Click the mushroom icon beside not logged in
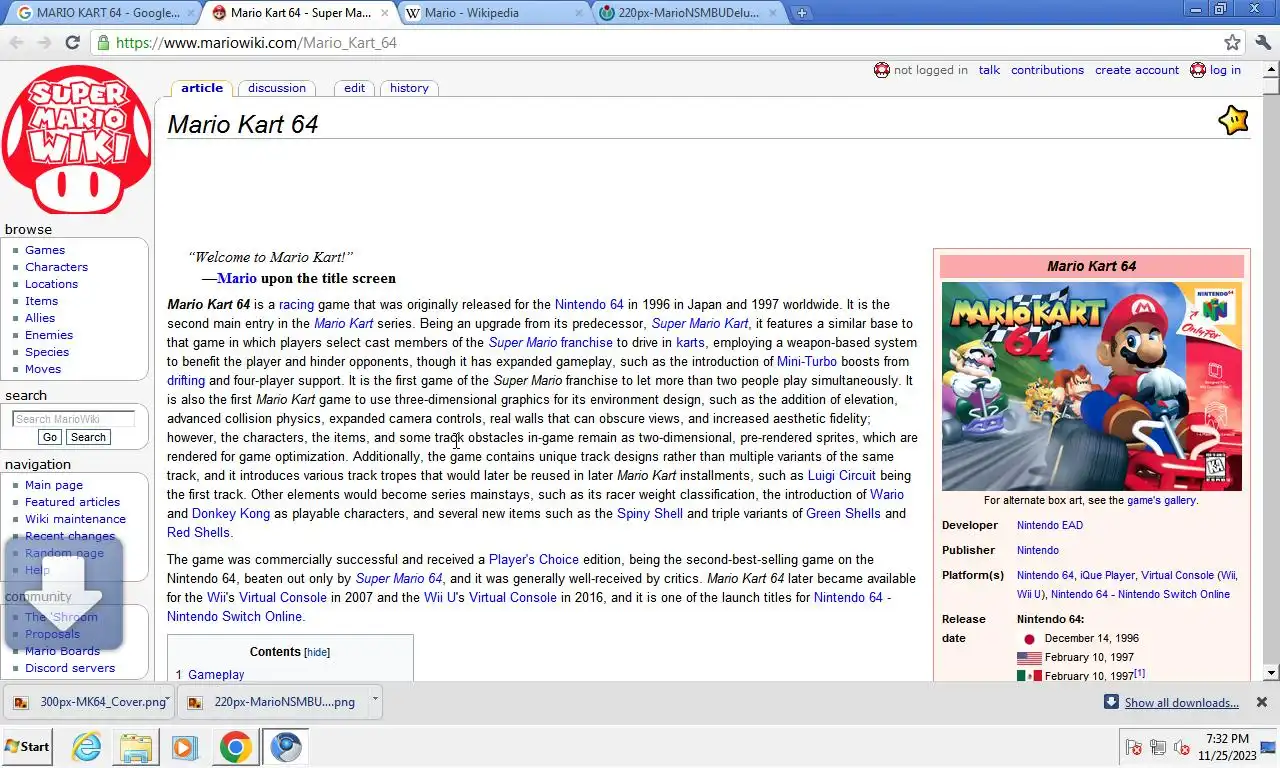The image size is (1280, 768). [x=882, y=70]
